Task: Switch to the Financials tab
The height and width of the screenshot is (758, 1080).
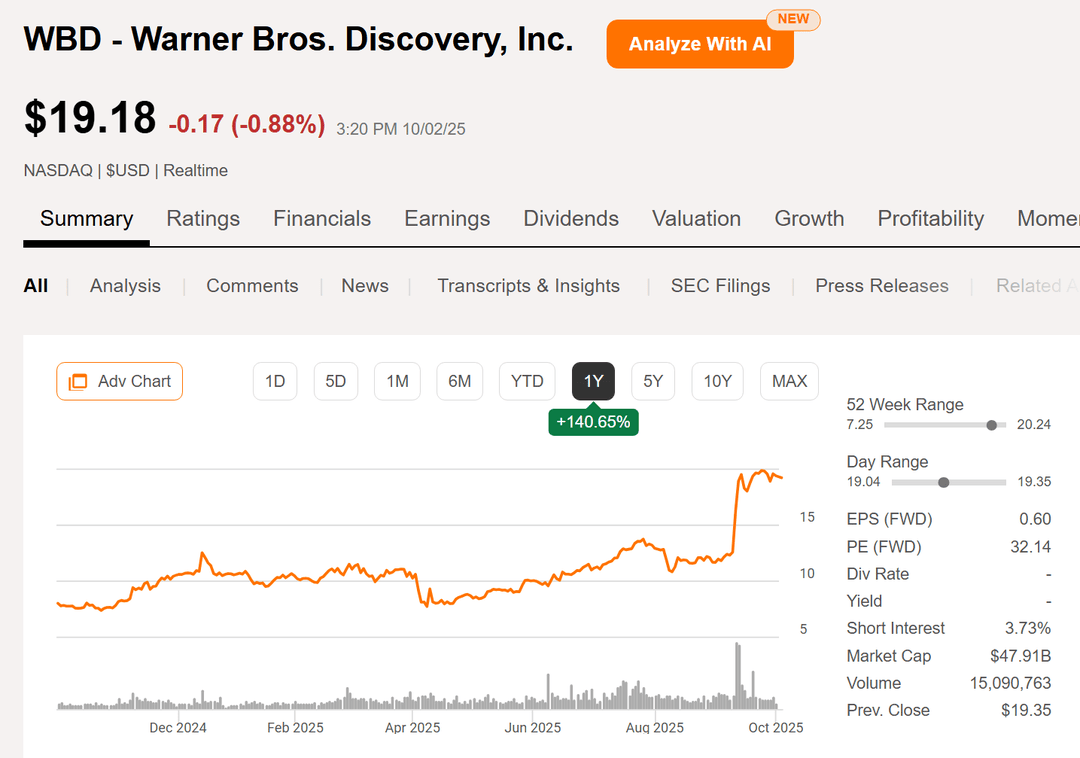Action: pyautogui.click(x=322, y=218)
